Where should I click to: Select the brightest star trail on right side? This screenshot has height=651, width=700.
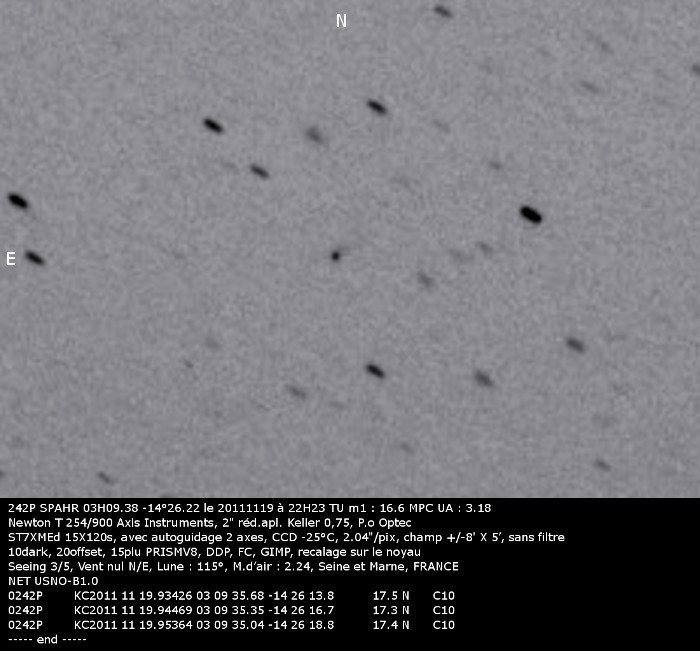[x=531, y=214]
